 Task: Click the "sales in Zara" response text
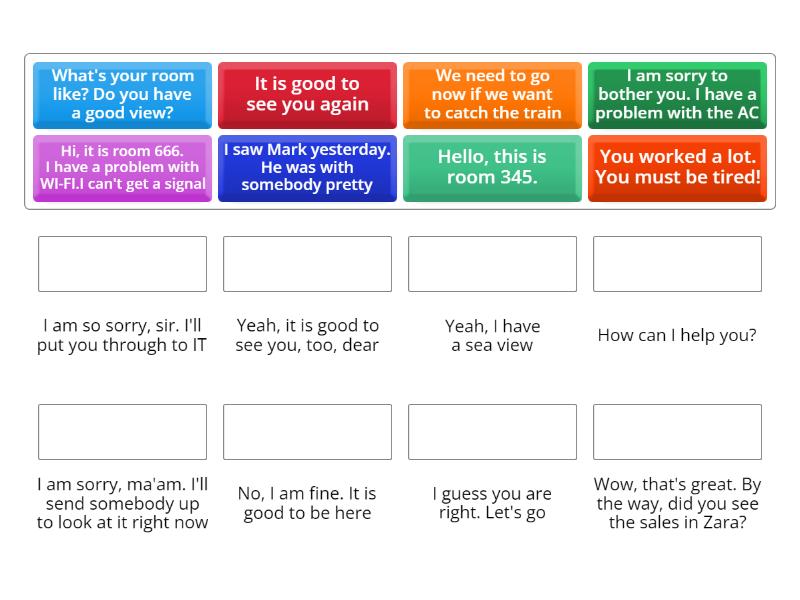click(x=677, y=504)
